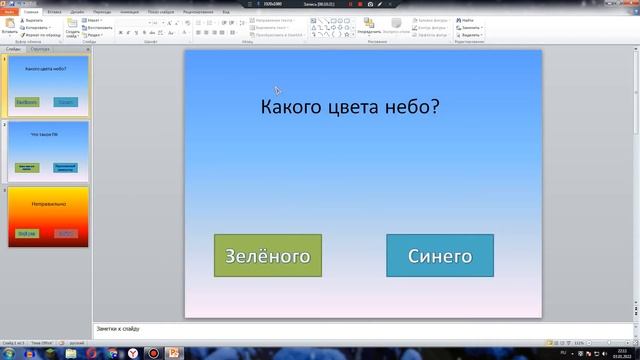The width and height of the screenshot is (640, 360).
Task: Click Восстановить slide reset button
Action: pyautogui.click(x=97, y=27)
